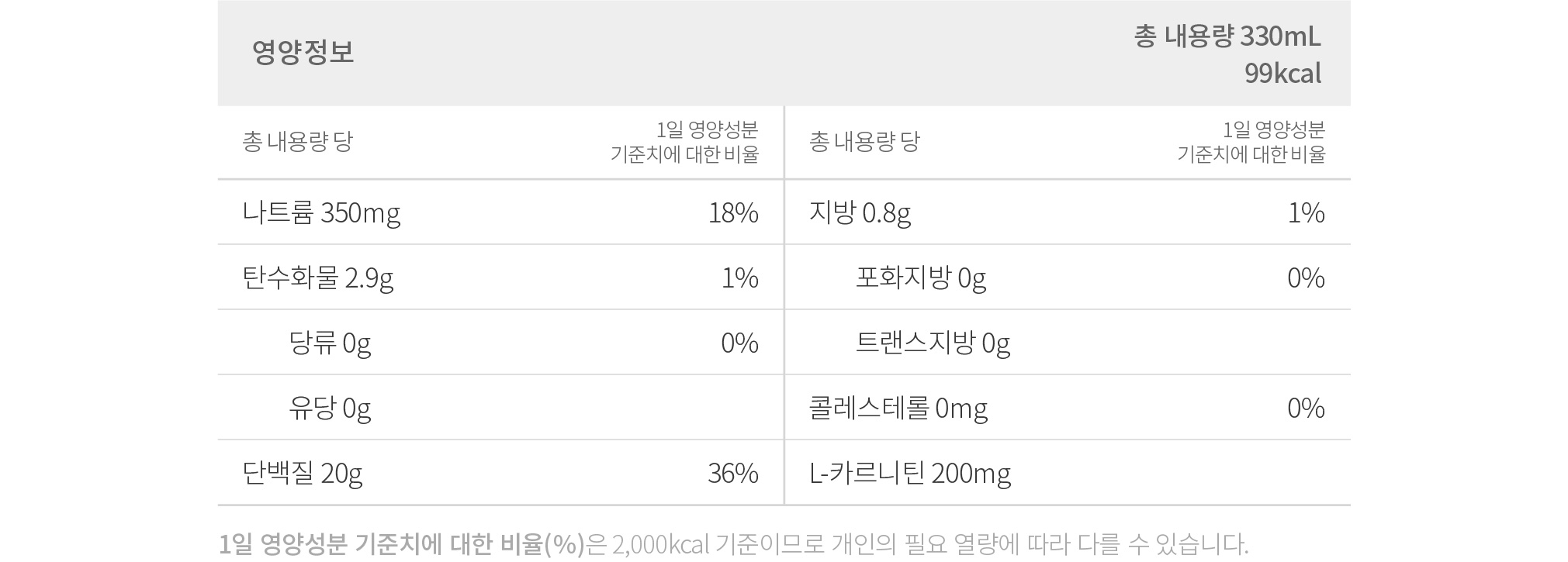Image resolution: width=1568 pixels, height=562 pixels.
Task: Click the left 총 내용량 당 column header
Action: coord(298,142)
